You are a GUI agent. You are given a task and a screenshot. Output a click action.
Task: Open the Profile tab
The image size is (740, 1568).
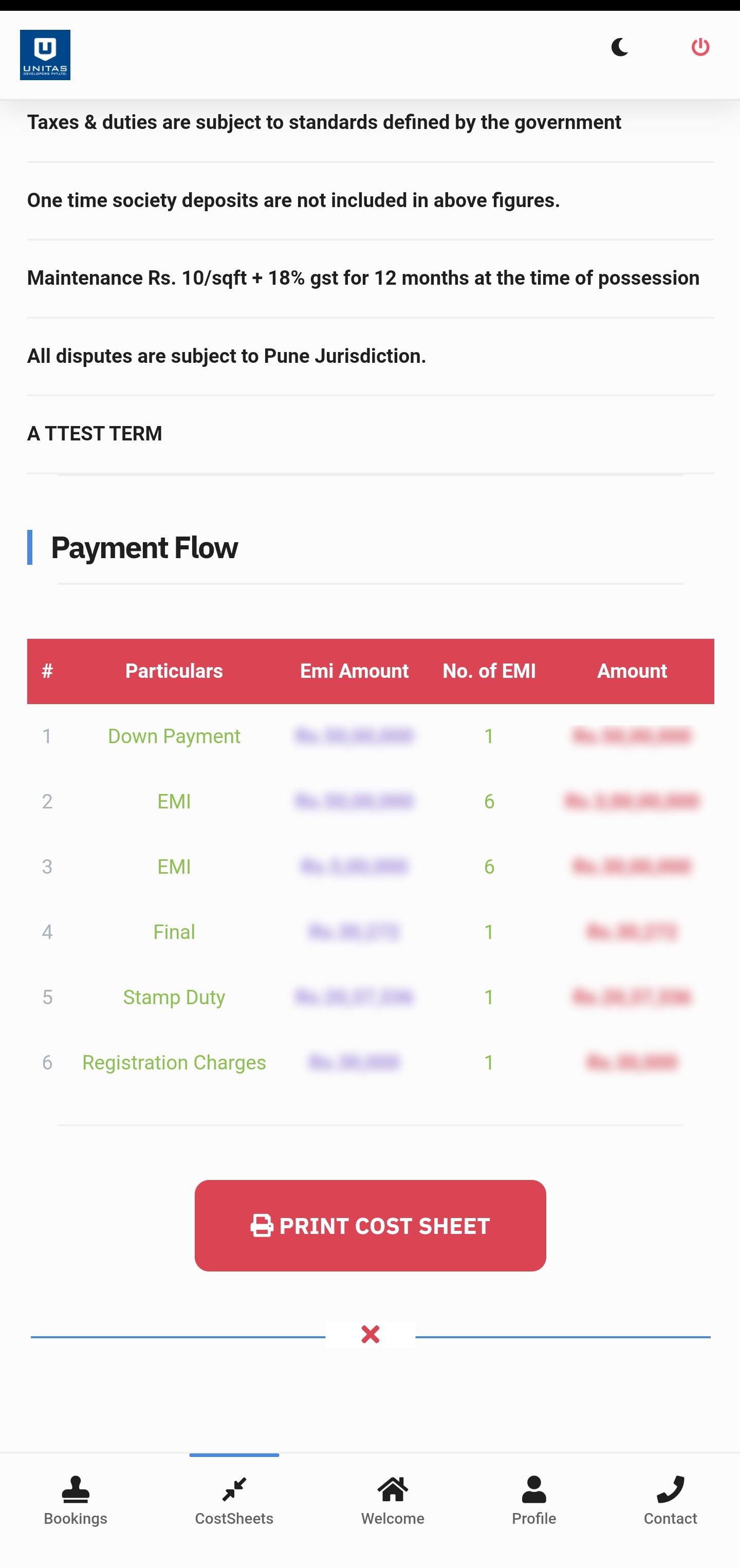[x=534, y=1501]
